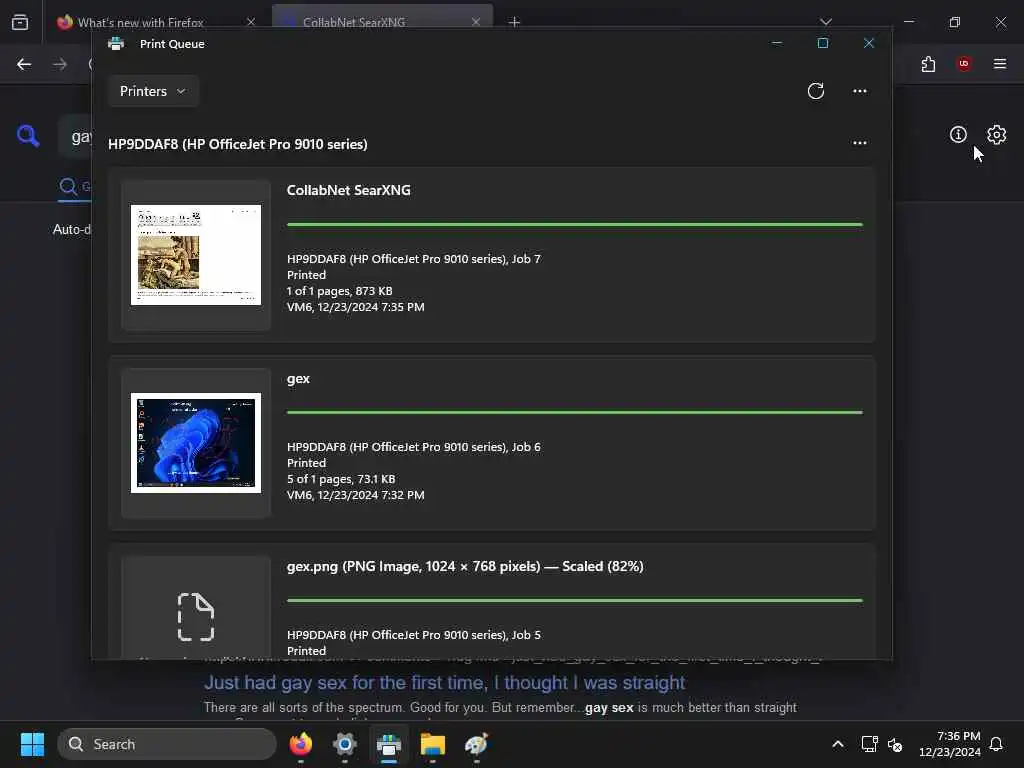
Task: Refresh the print queue list
Action: (816, 91)
